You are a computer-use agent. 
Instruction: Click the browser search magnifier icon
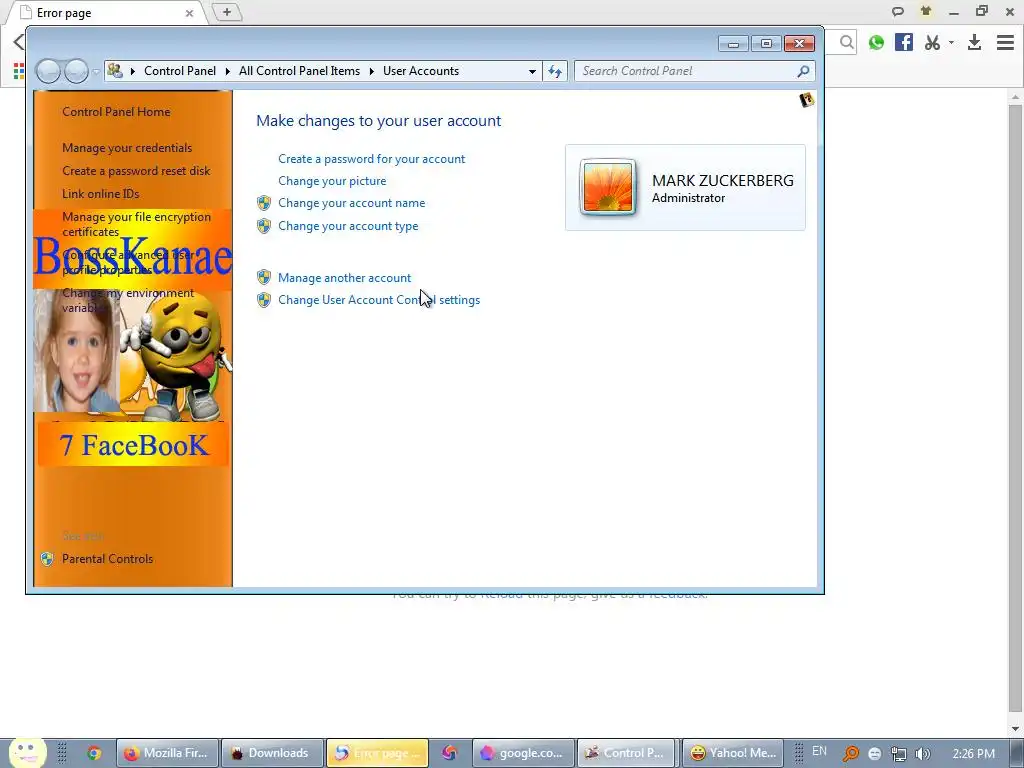[847, 42]
